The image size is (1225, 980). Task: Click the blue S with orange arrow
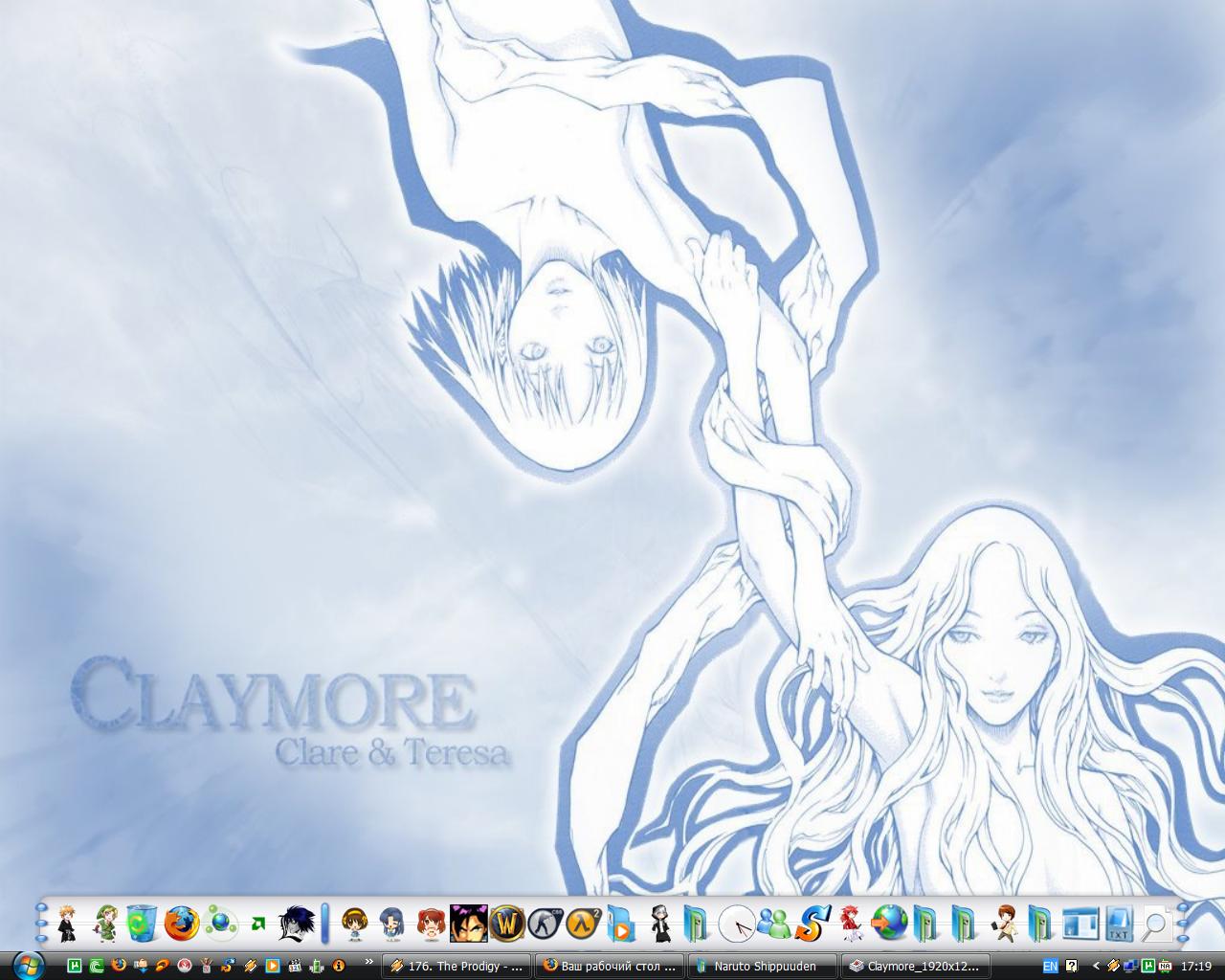click(x=813, y=924)
